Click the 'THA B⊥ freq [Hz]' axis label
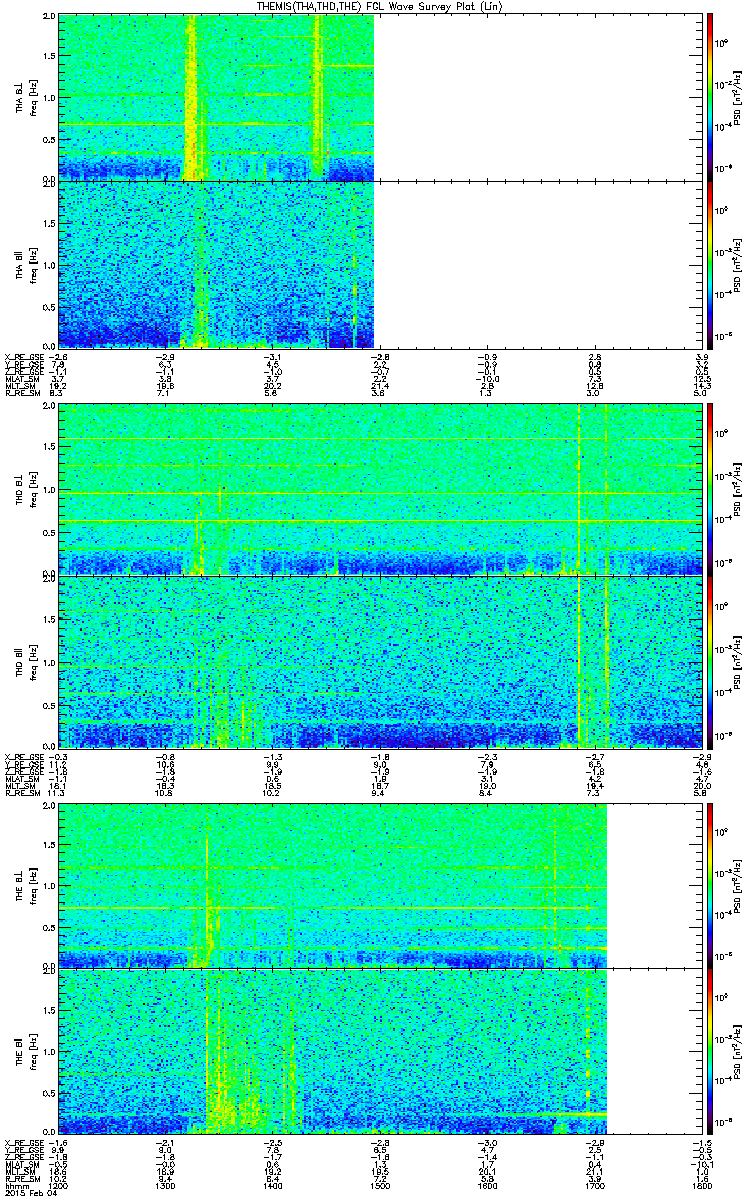 point(25,98)
